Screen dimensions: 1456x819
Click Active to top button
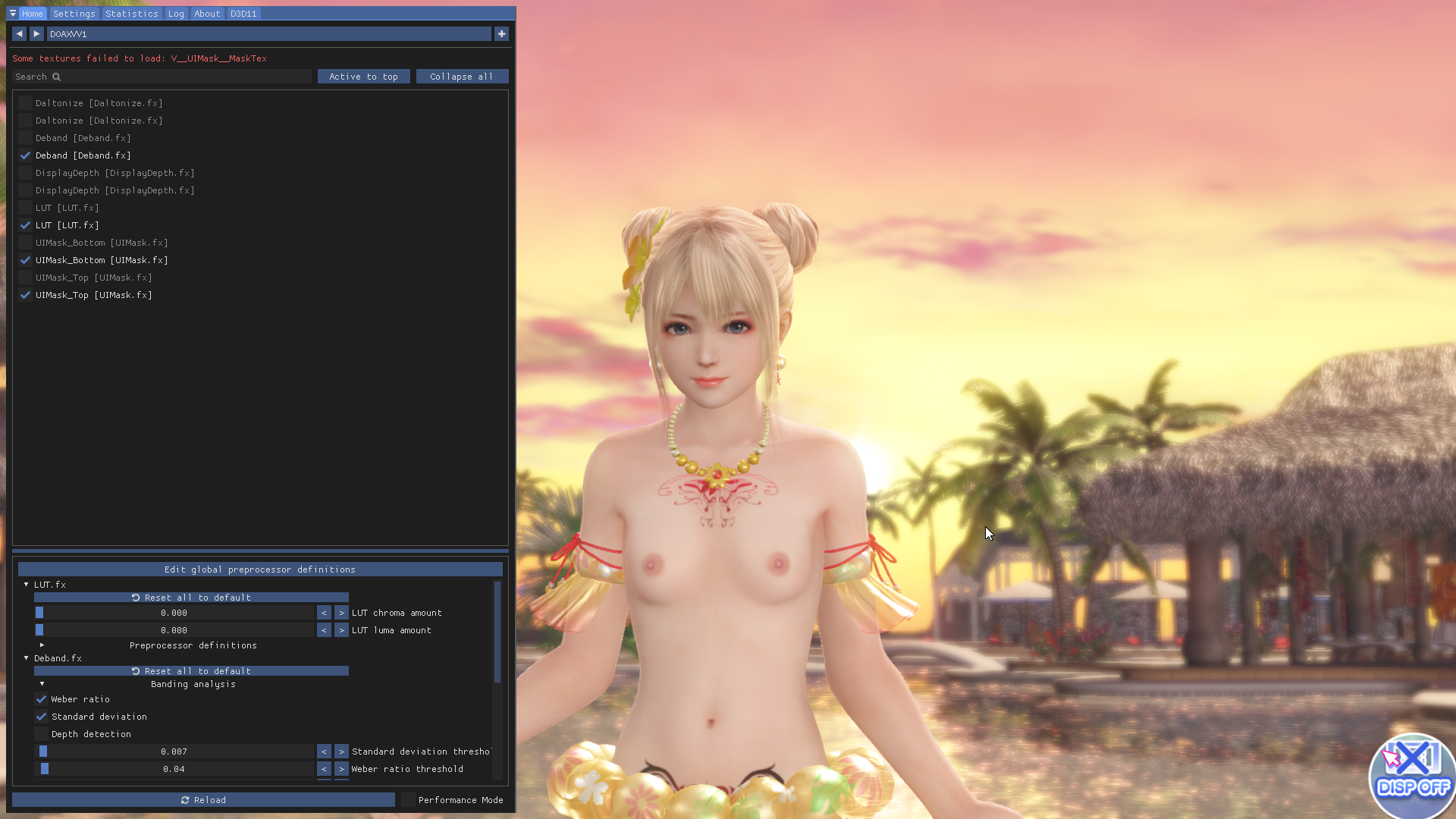363,77
